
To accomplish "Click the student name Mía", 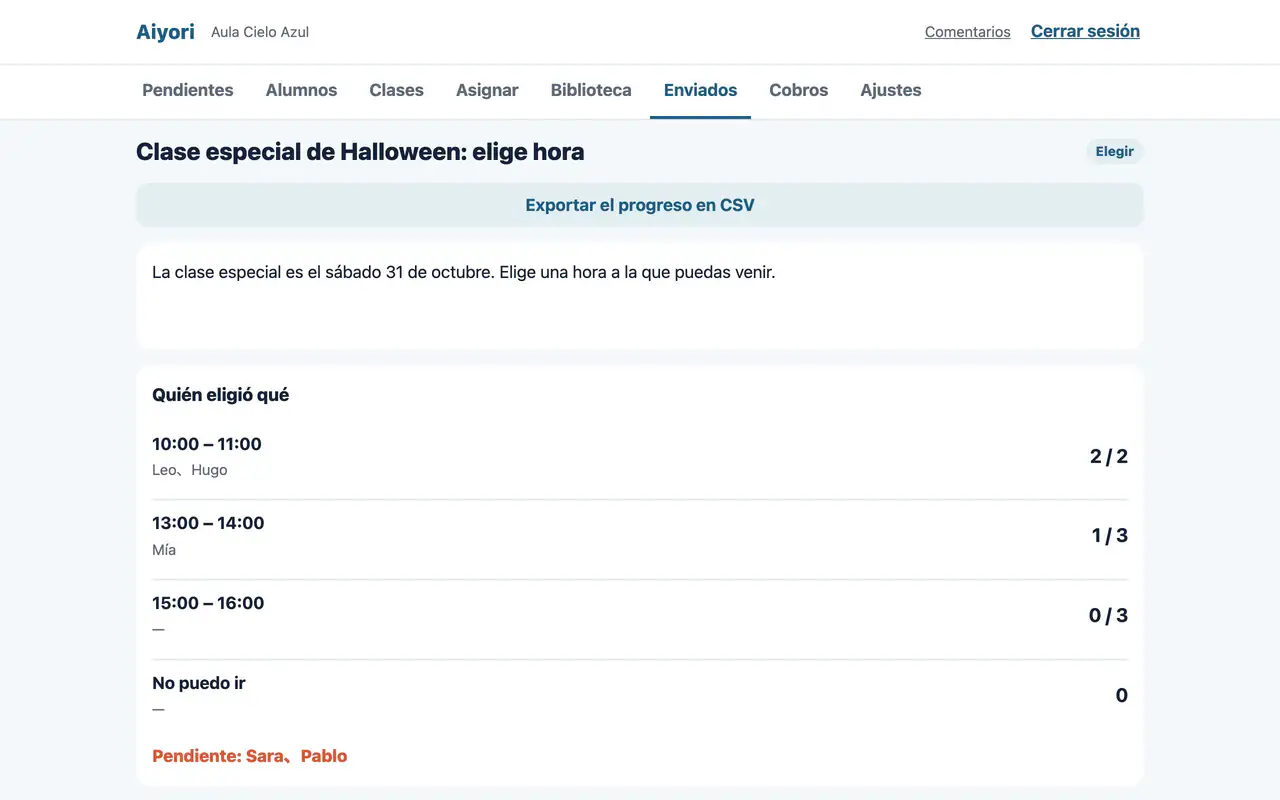I will tap(164, 550).
